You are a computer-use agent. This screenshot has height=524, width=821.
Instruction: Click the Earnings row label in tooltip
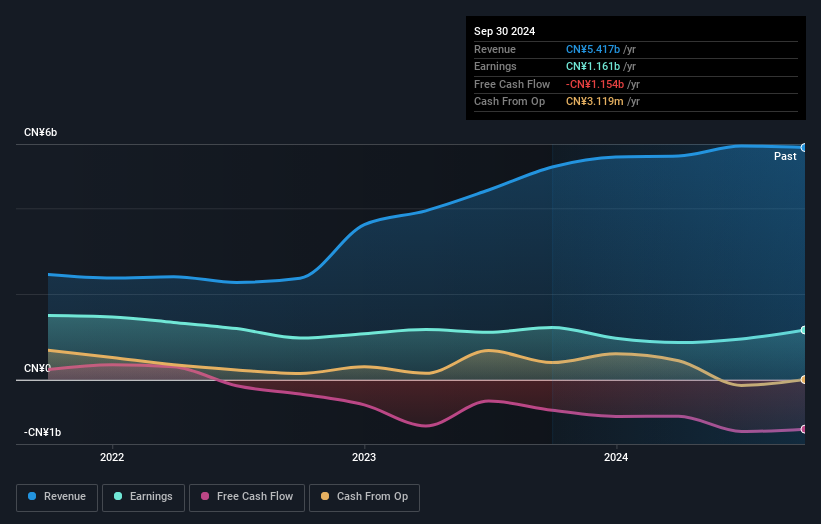(495, 66)
